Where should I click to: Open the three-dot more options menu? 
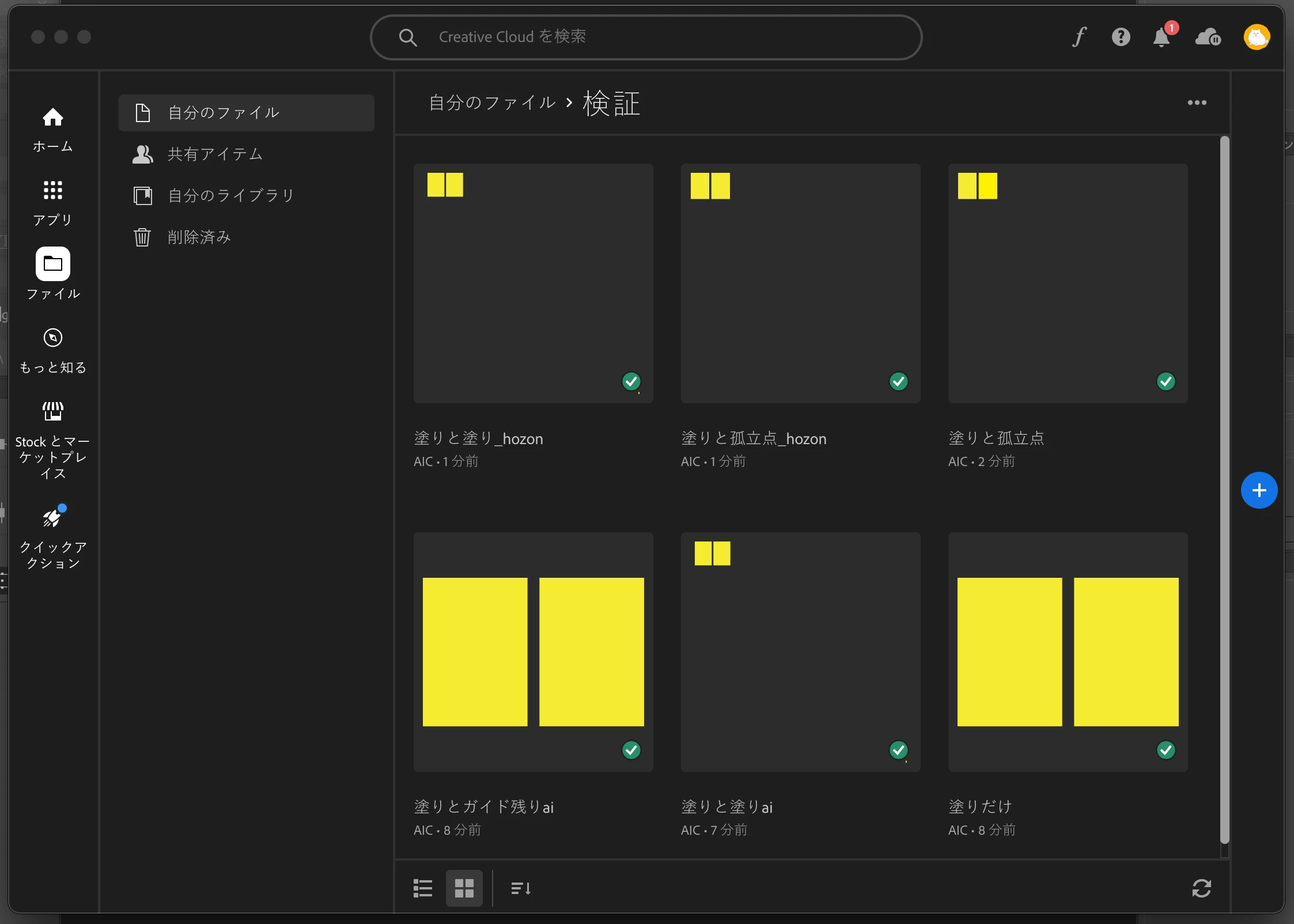(x=1197, y=103)
